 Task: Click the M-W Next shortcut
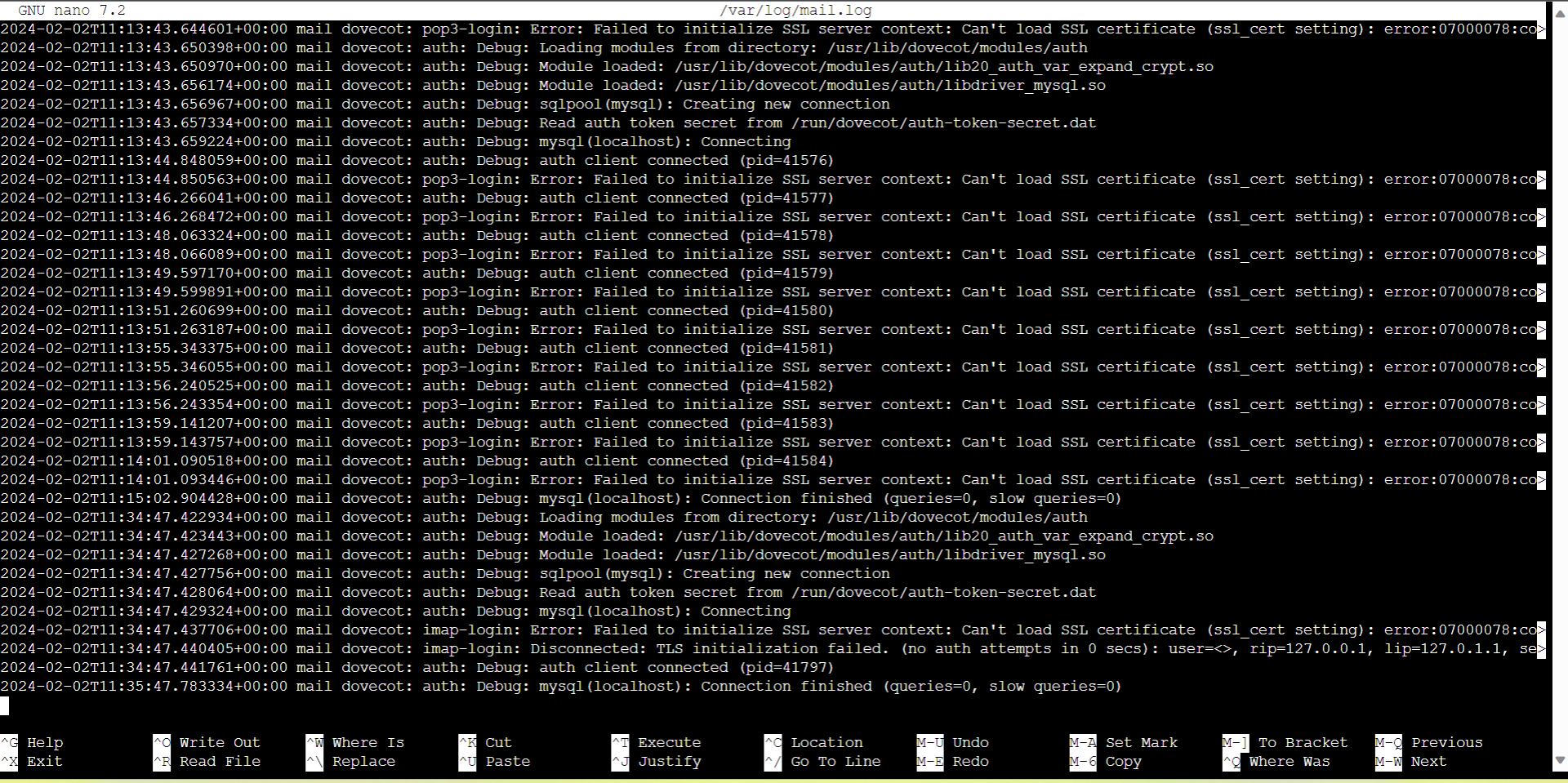[1411, 761]
